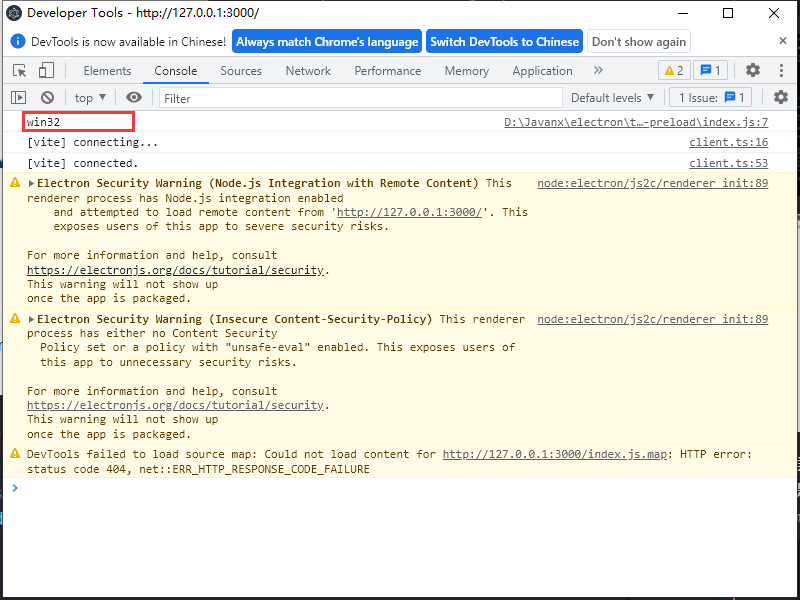Viewport: 800px width, 600px height.
Task: Open the preload index.js:7 source link
Action: tap(636, 122)
